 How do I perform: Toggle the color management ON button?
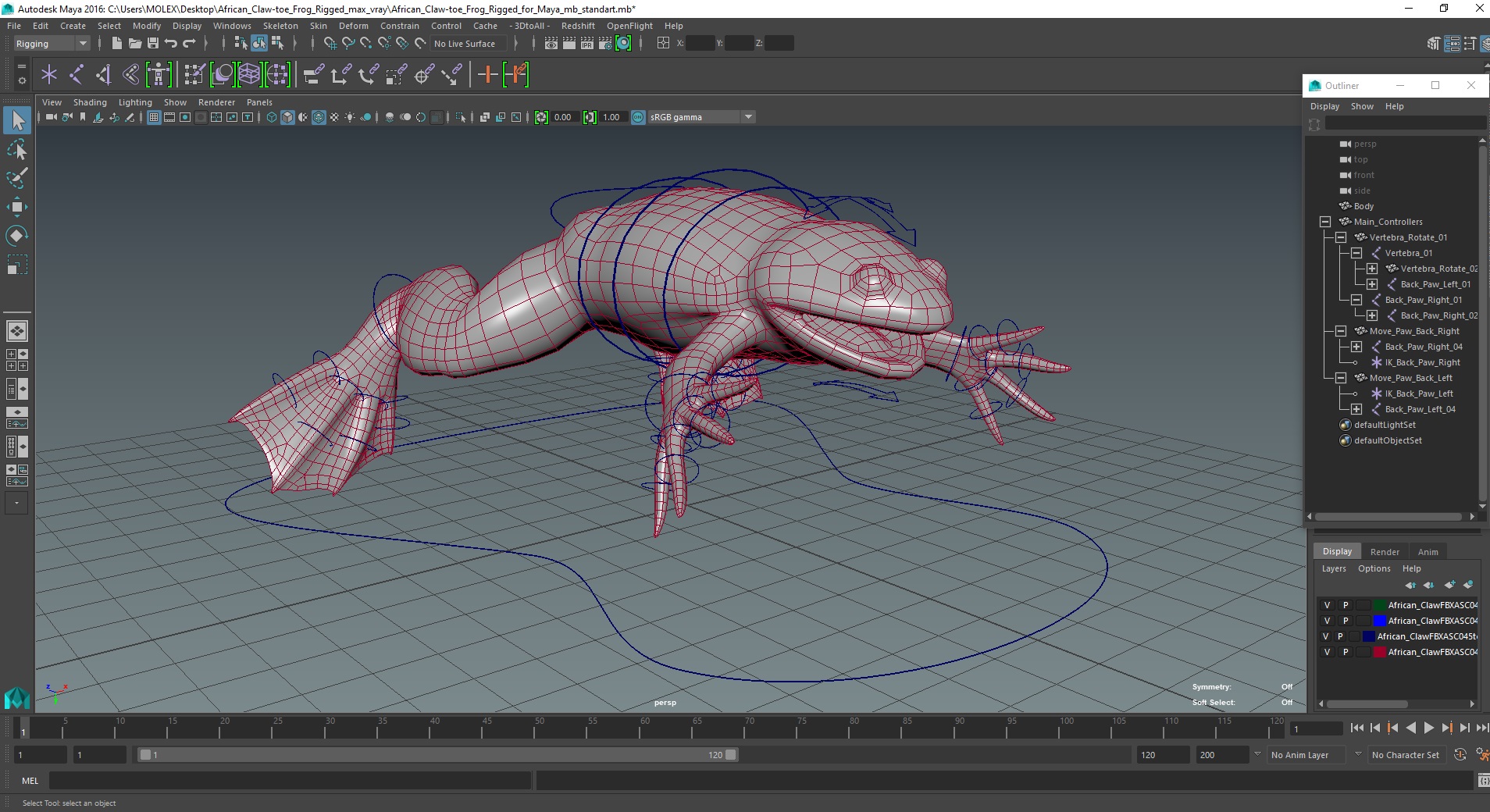(x=638, y=117)
